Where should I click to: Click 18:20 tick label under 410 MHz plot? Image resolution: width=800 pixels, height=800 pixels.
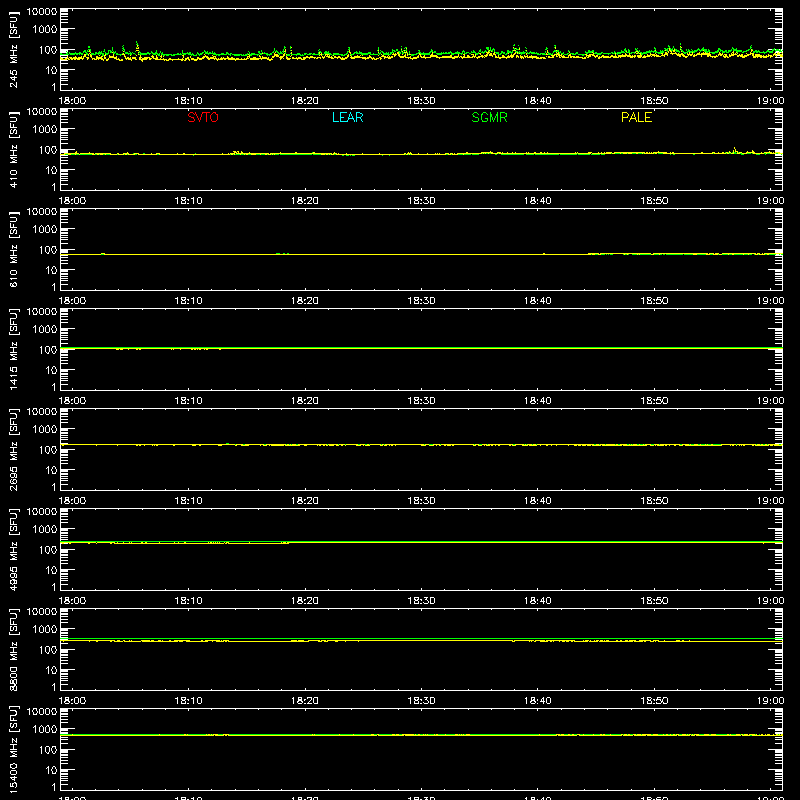(x=305, y=201)
